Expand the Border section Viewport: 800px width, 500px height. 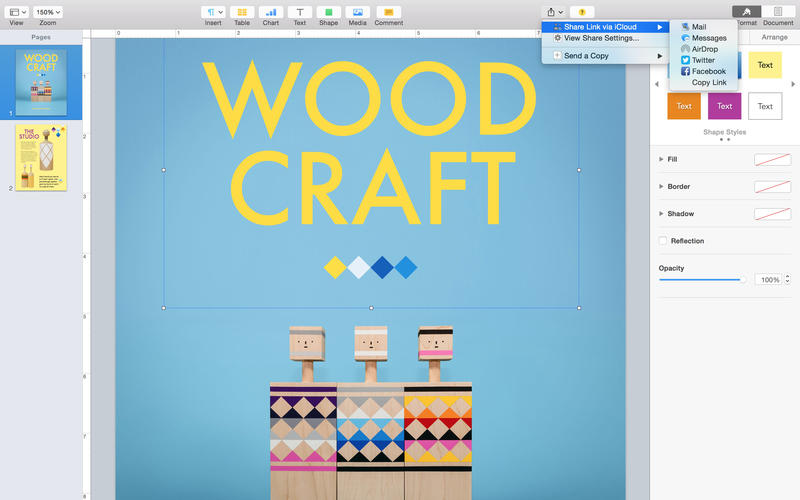click(x=661, y=186)
